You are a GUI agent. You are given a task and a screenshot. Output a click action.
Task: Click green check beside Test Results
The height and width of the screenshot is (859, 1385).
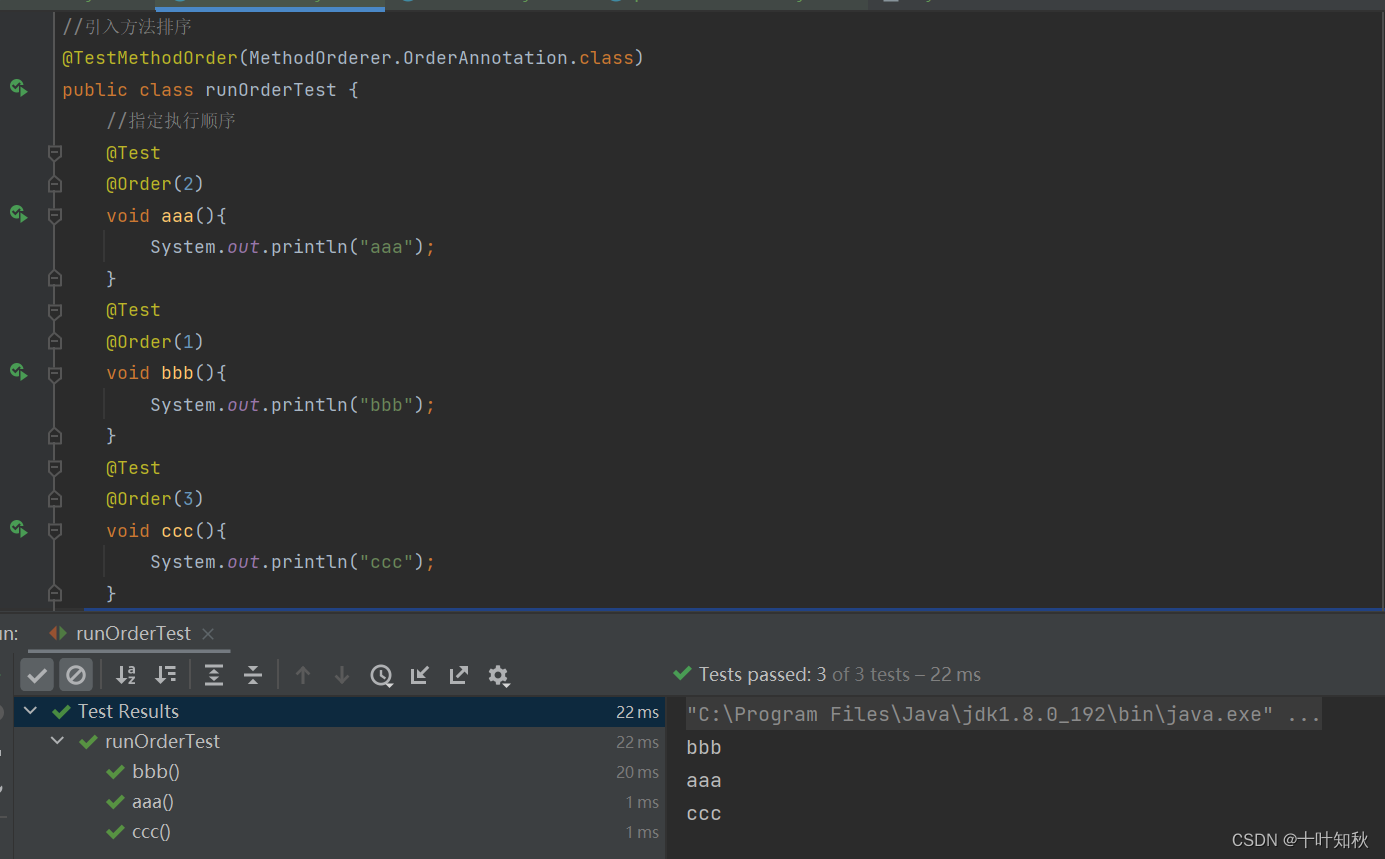(61, 712)
